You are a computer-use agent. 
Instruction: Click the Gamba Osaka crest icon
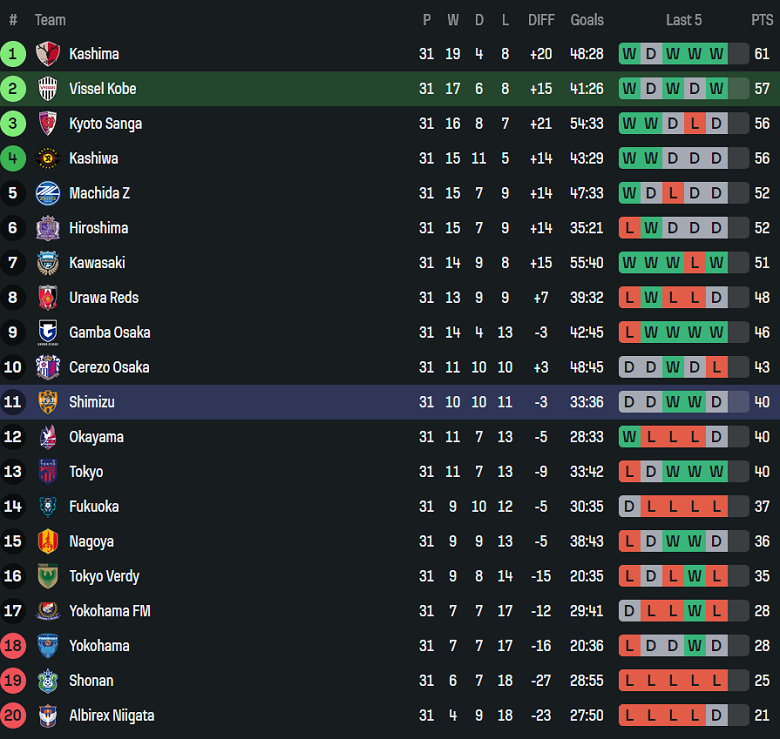tap(48, 332)
